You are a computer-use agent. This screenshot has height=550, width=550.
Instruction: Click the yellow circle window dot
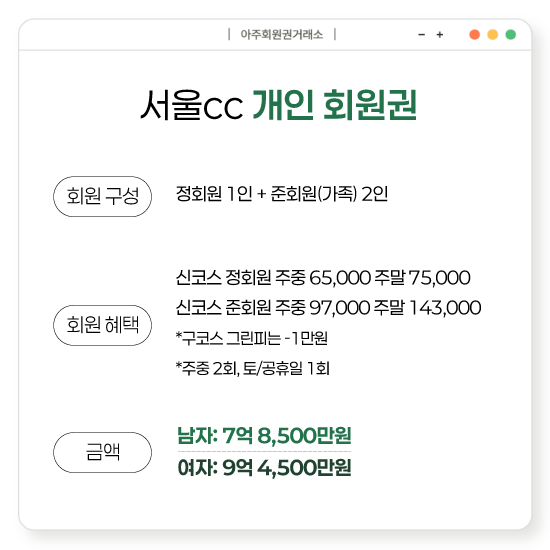tap(493, 35)
